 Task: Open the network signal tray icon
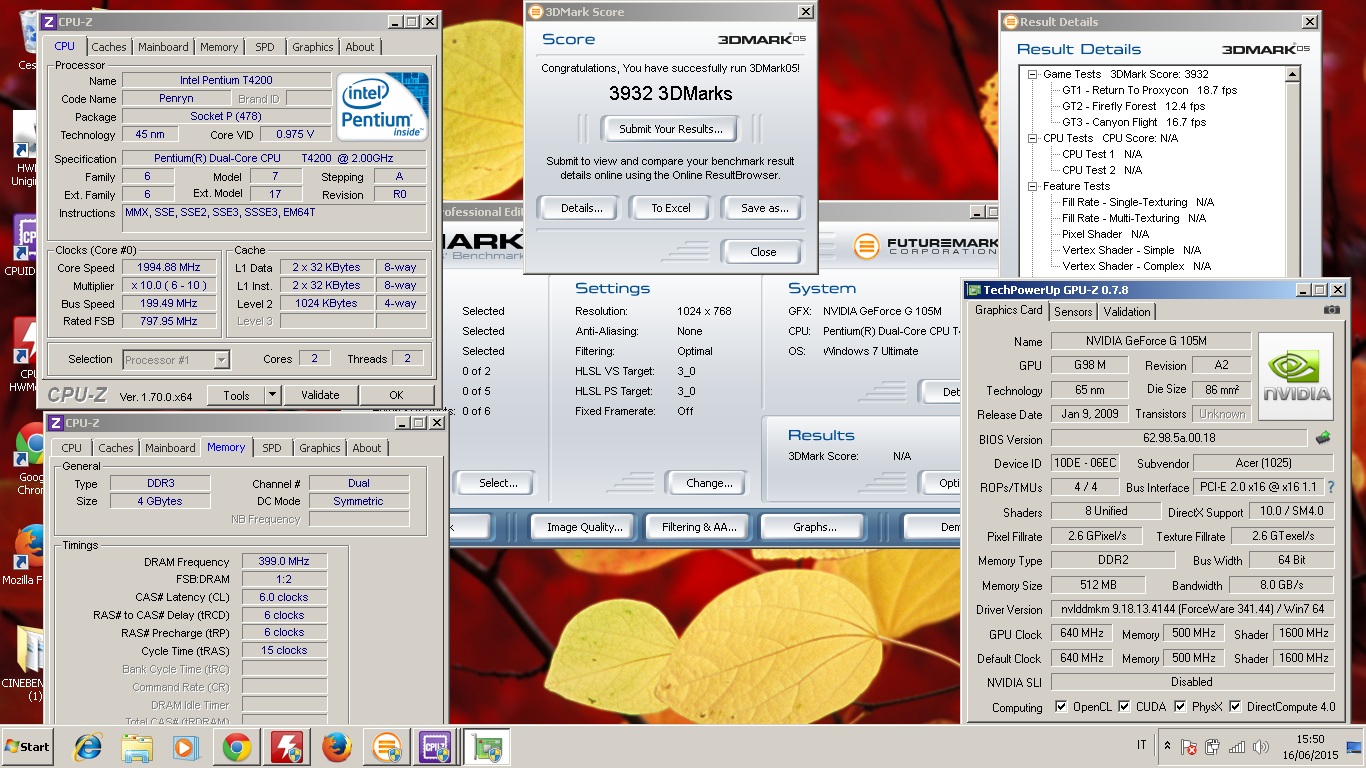pyautogui.click(x=1237, y=747)
